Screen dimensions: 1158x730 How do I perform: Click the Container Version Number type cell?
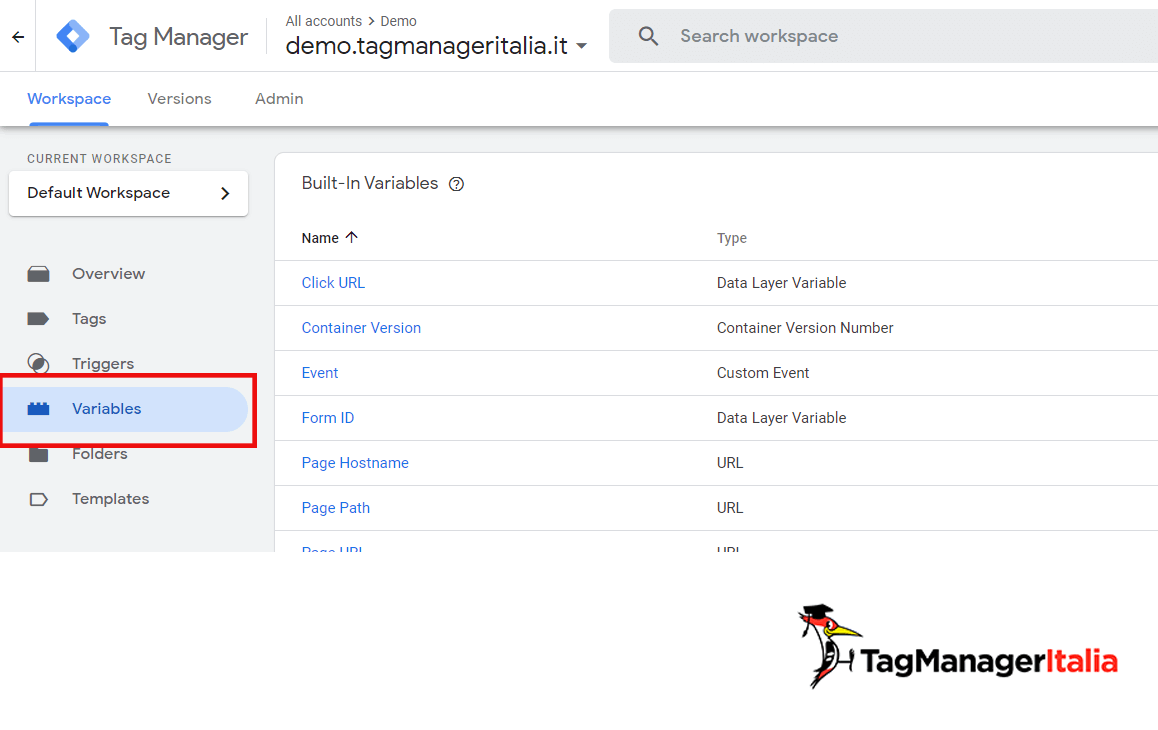coord(805,328)
